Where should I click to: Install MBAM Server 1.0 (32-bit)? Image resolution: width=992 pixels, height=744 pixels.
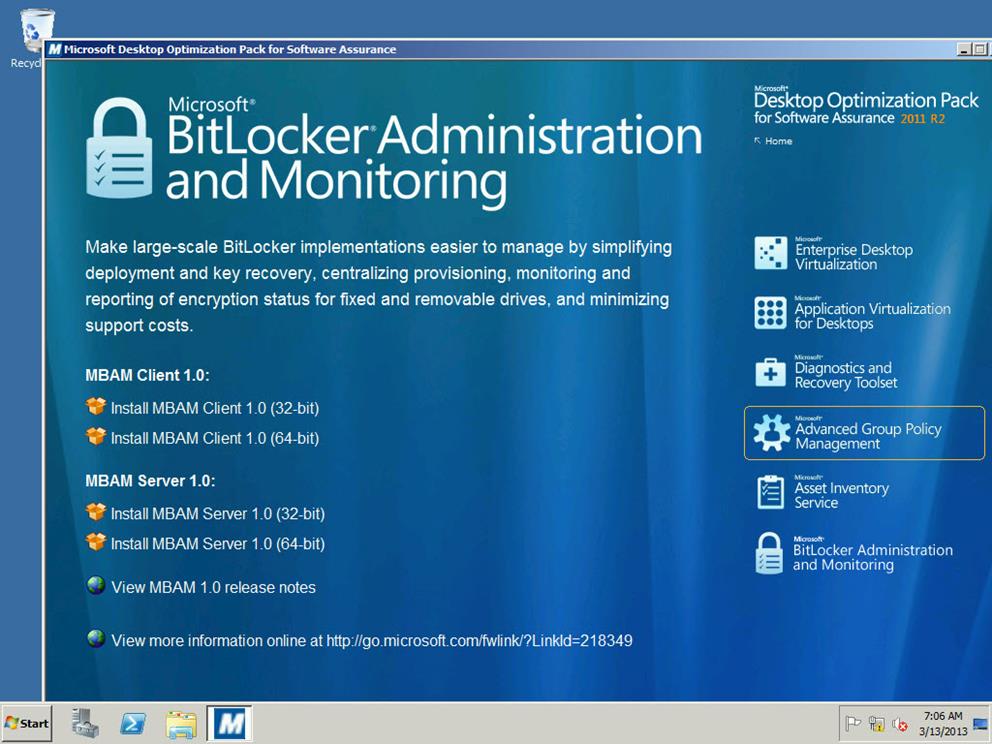(x=218, y=513)
